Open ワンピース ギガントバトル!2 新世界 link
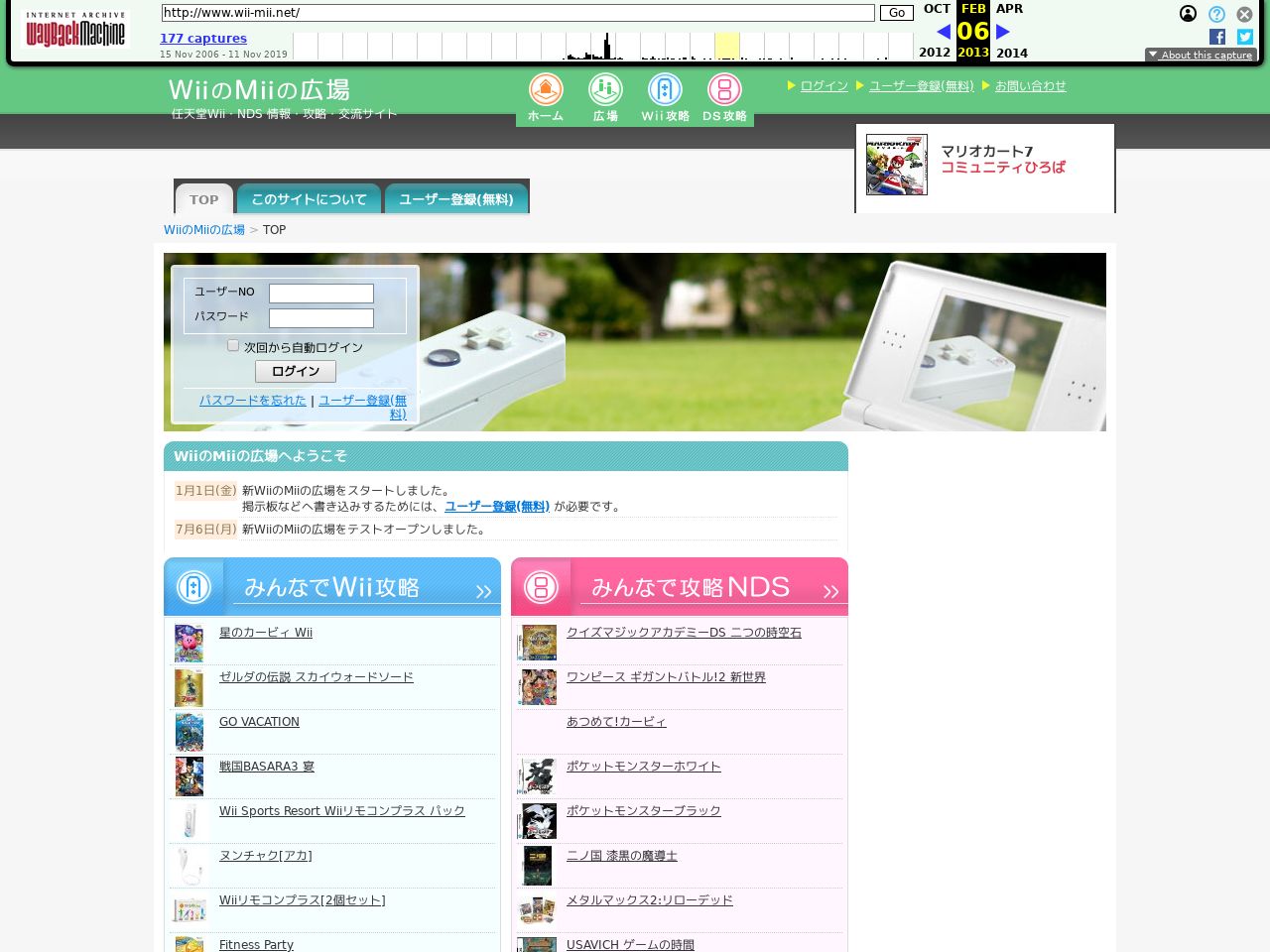The image size is (1270, 952). (x=666, y=677)
